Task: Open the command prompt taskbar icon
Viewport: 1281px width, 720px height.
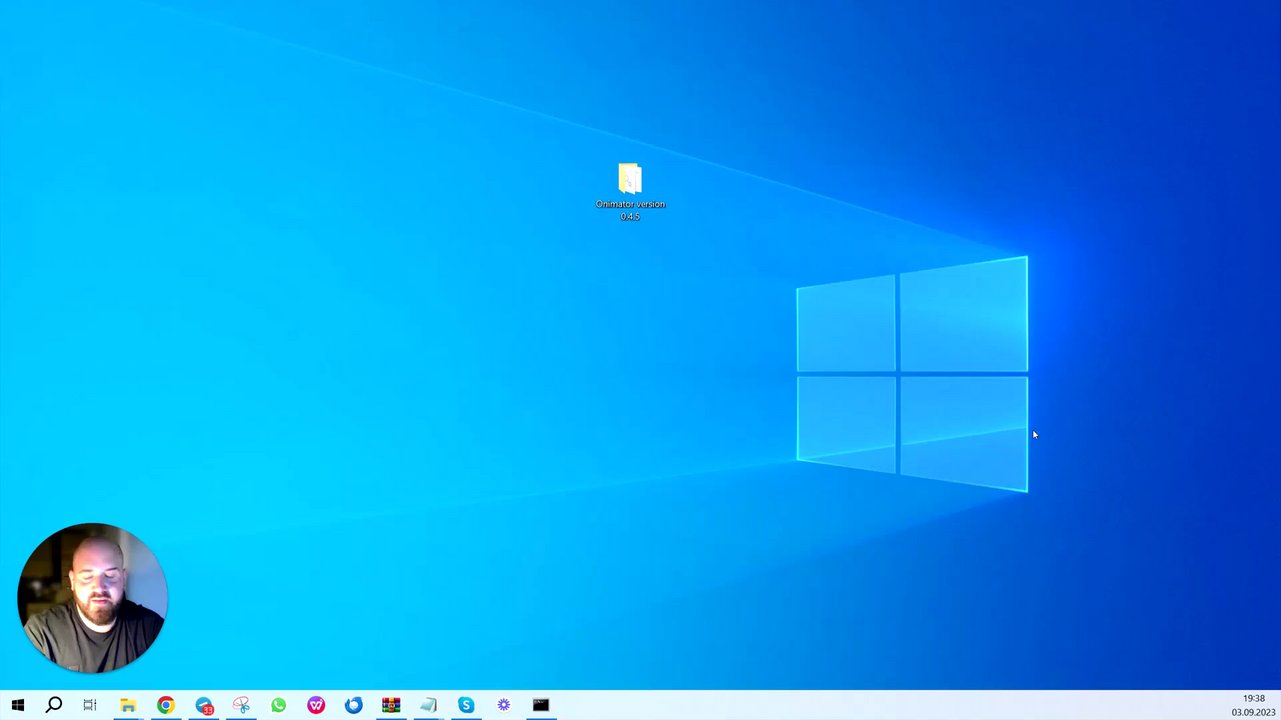Action: tap(541, 705)
